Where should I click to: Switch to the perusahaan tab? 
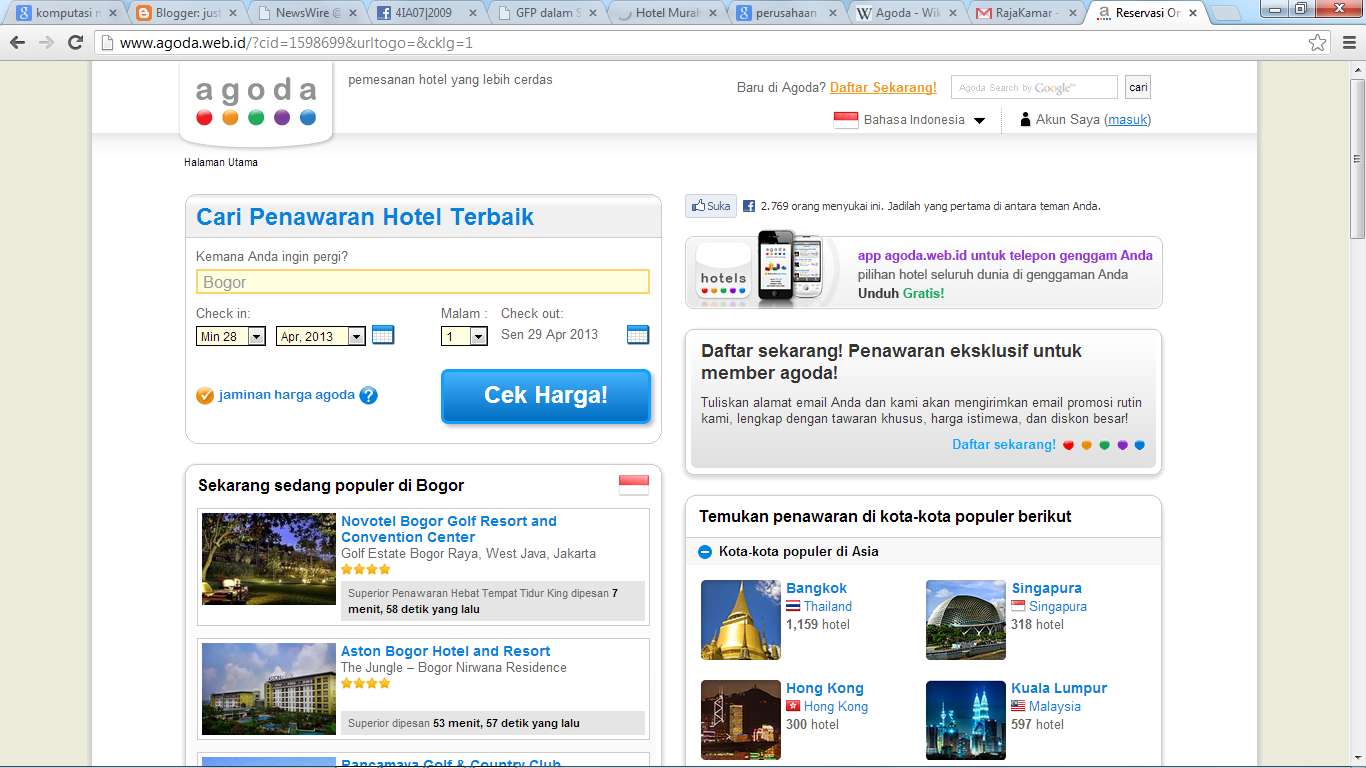coord(785,13)
